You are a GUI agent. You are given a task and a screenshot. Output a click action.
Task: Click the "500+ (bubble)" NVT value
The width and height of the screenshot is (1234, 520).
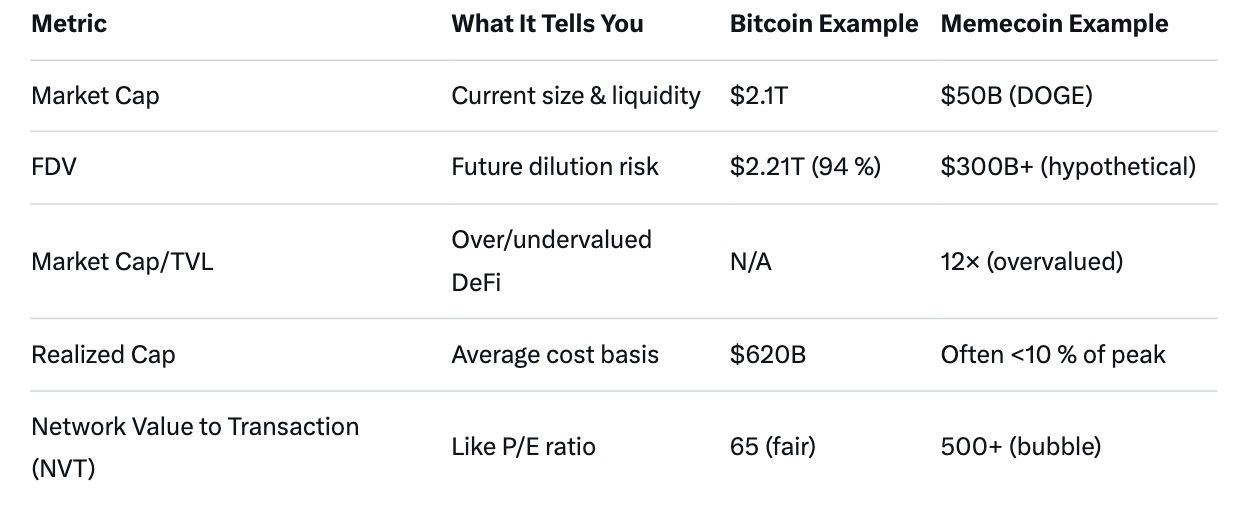coord(1021,446)
